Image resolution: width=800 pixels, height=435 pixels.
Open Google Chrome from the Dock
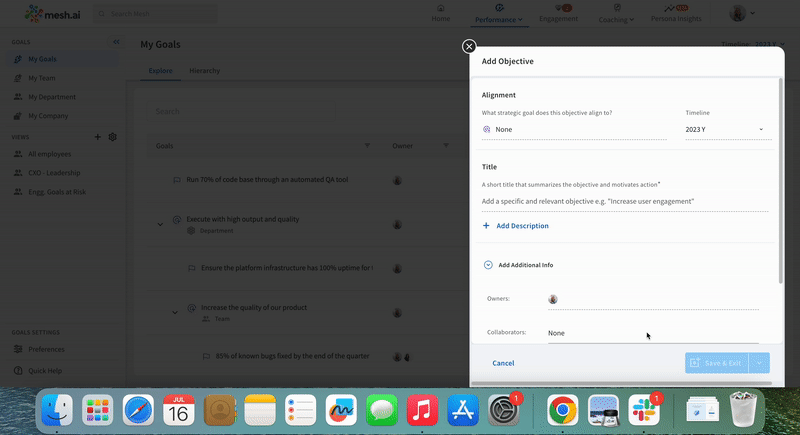(x=562, y=410)
